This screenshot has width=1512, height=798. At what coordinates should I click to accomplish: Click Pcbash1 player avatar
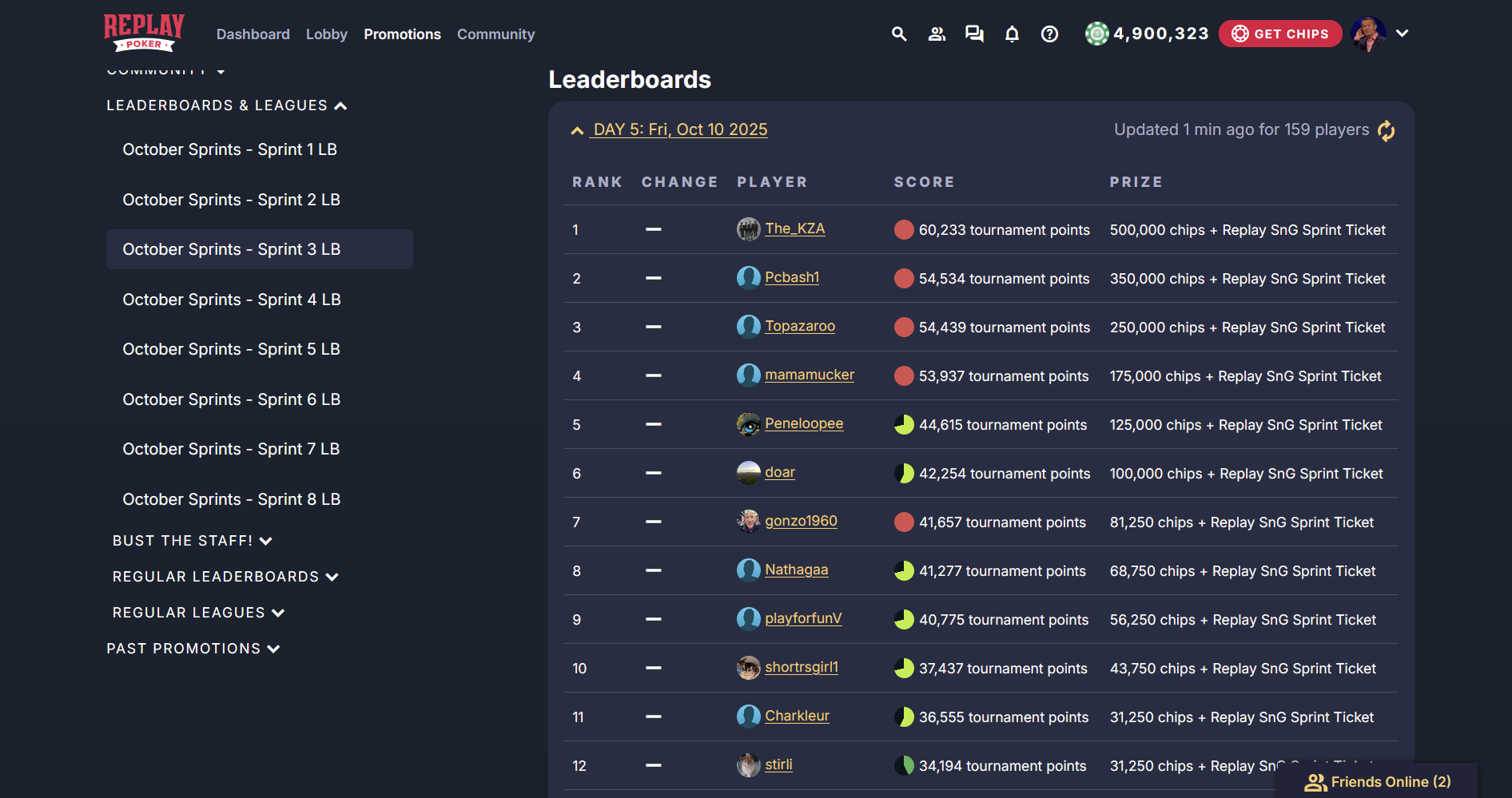tap(748, 278)
